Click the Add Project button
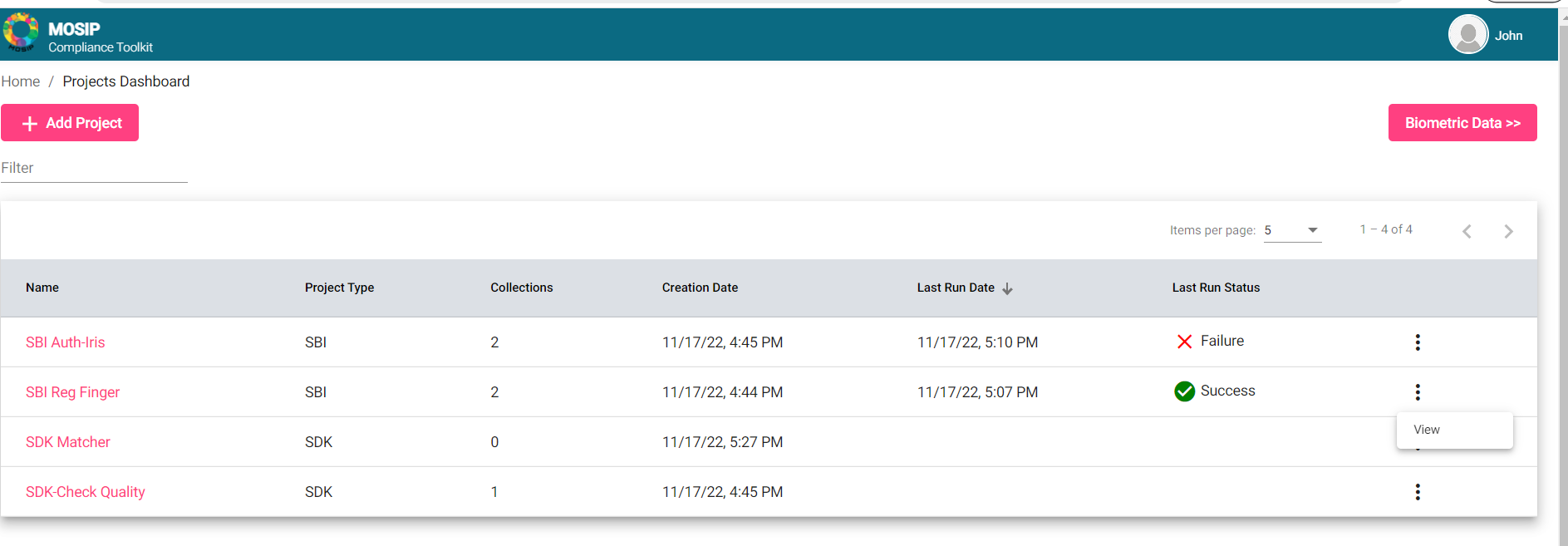The height and width of the screenshot is (546, 1568). pos(70,123)
